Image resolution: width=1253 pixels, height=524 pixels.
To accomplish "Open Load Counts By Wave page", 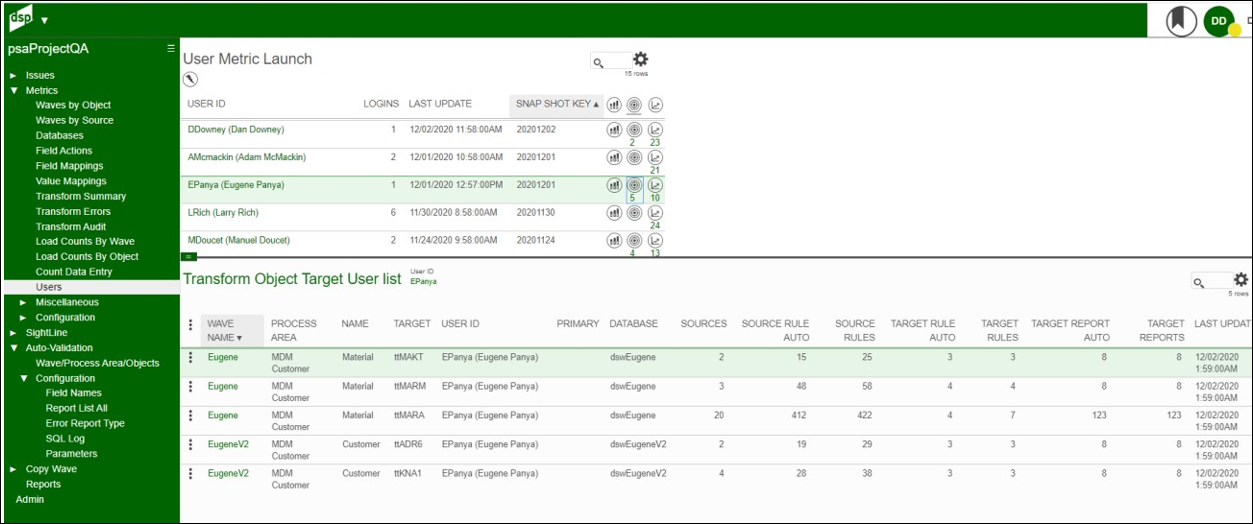I will [85, 241].
